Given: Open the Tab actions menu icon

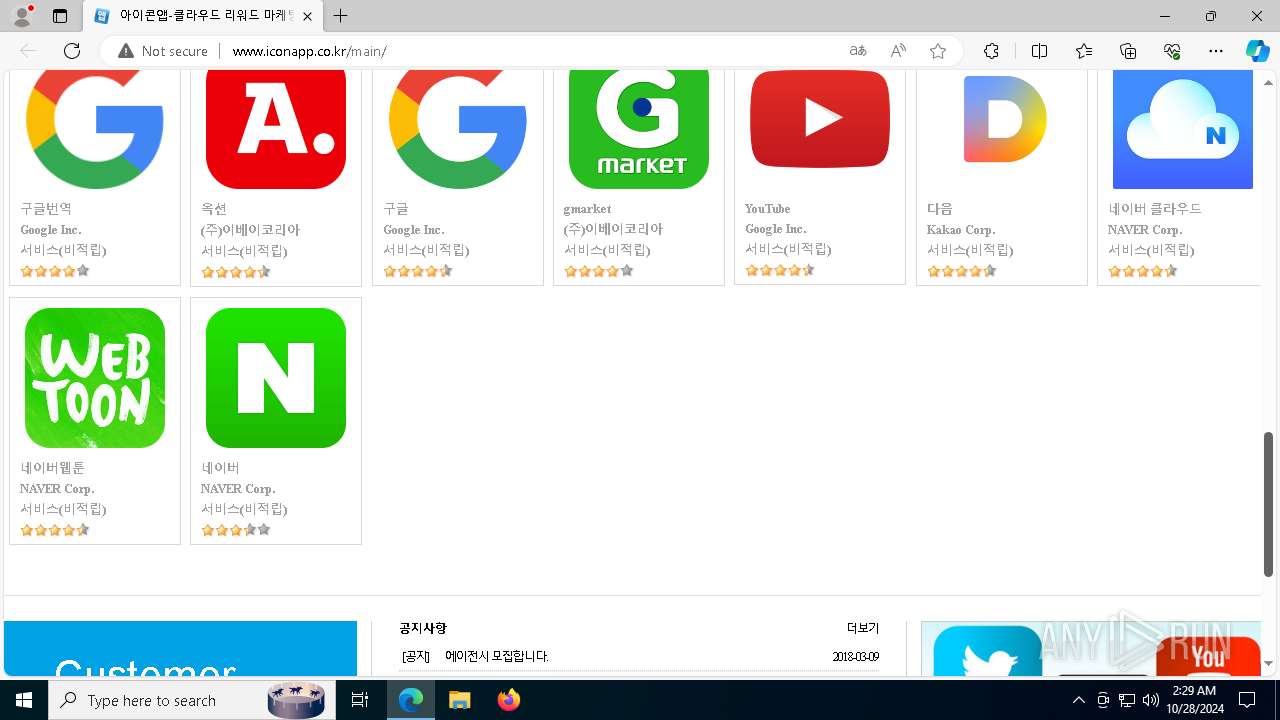Looking at the screenshot, I should point(60,16).
